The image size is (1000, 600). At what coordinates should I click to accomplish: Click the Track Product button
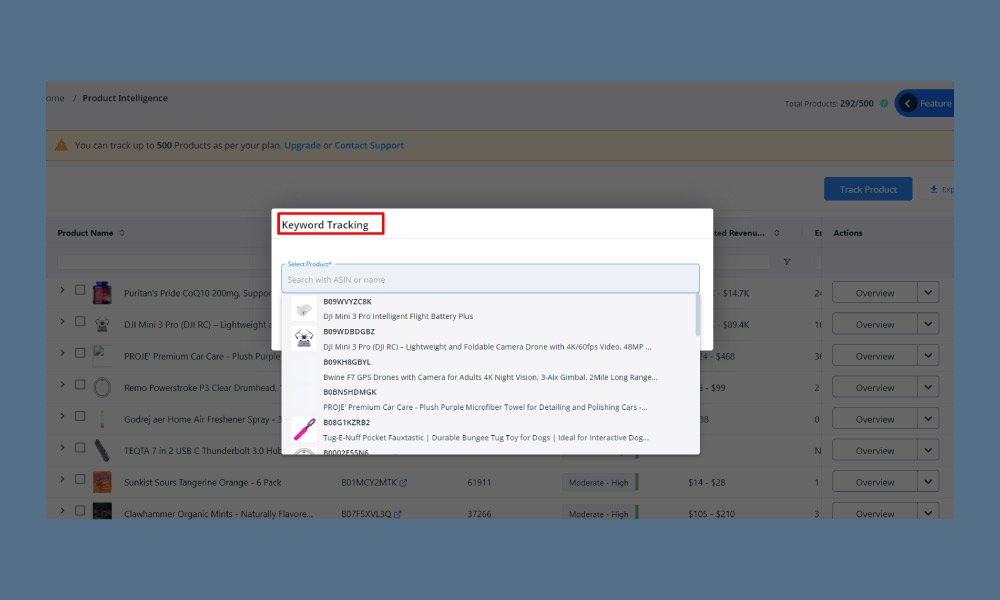click(867, 189)
